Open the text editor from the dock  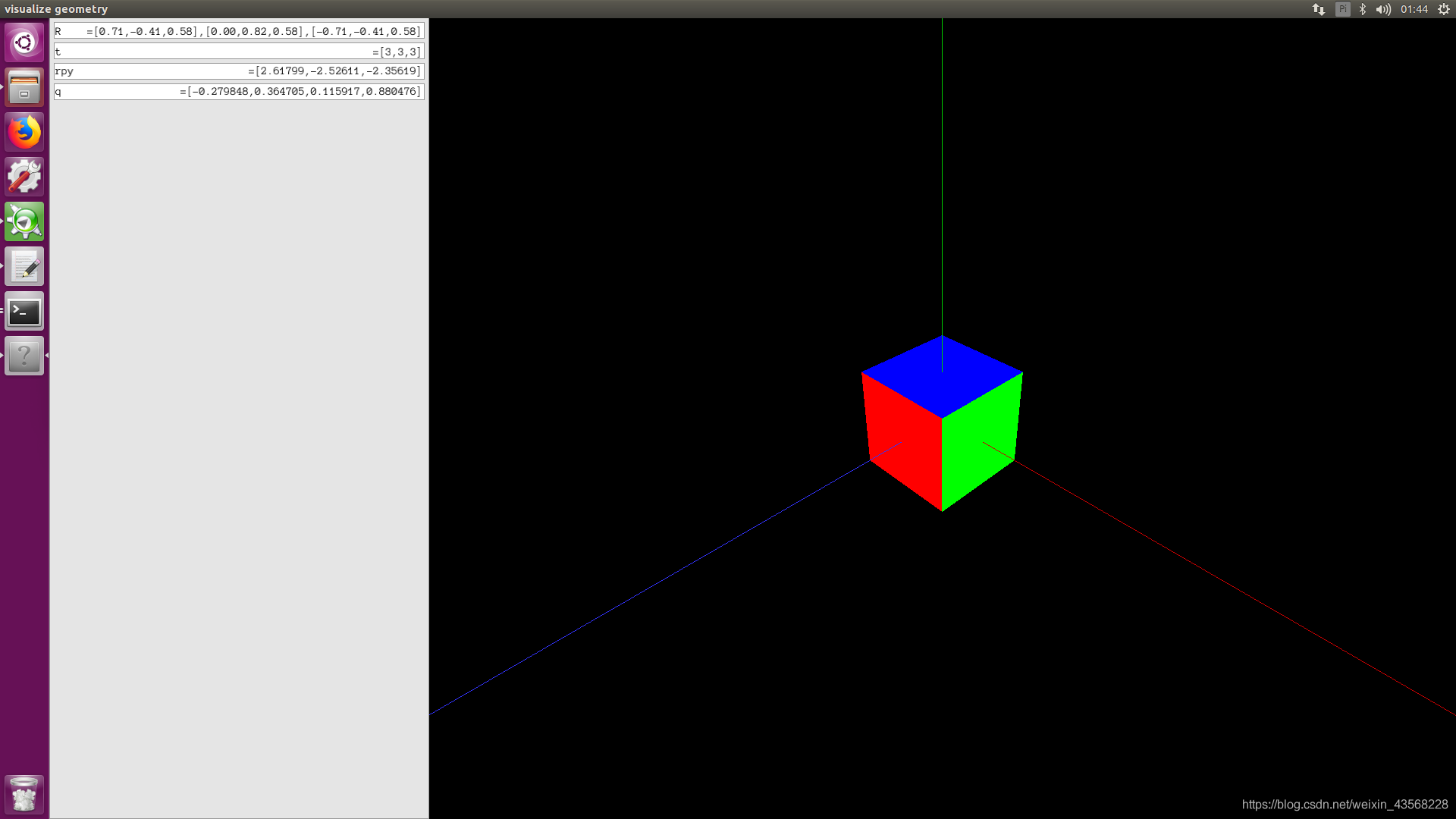pyautogui.click(x=24, y=266)
